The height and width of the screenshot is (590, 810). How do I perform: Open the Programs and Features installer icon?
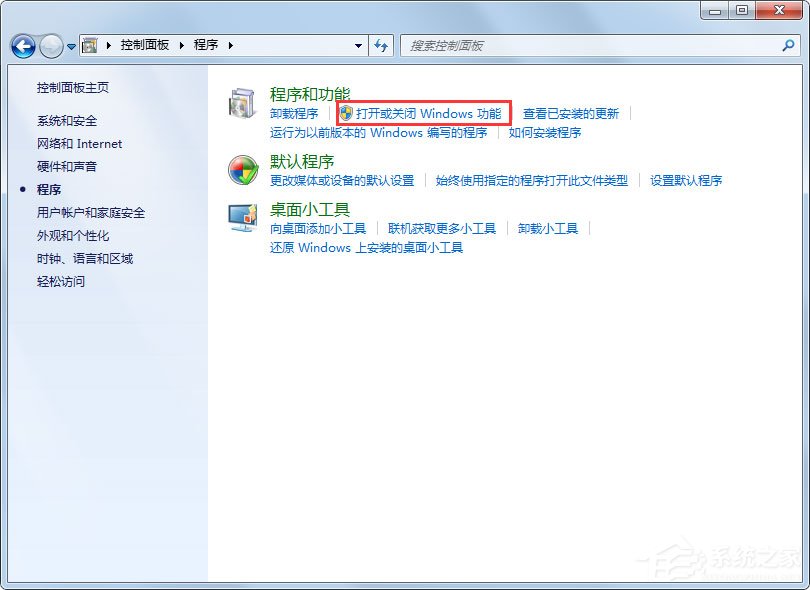241,102
